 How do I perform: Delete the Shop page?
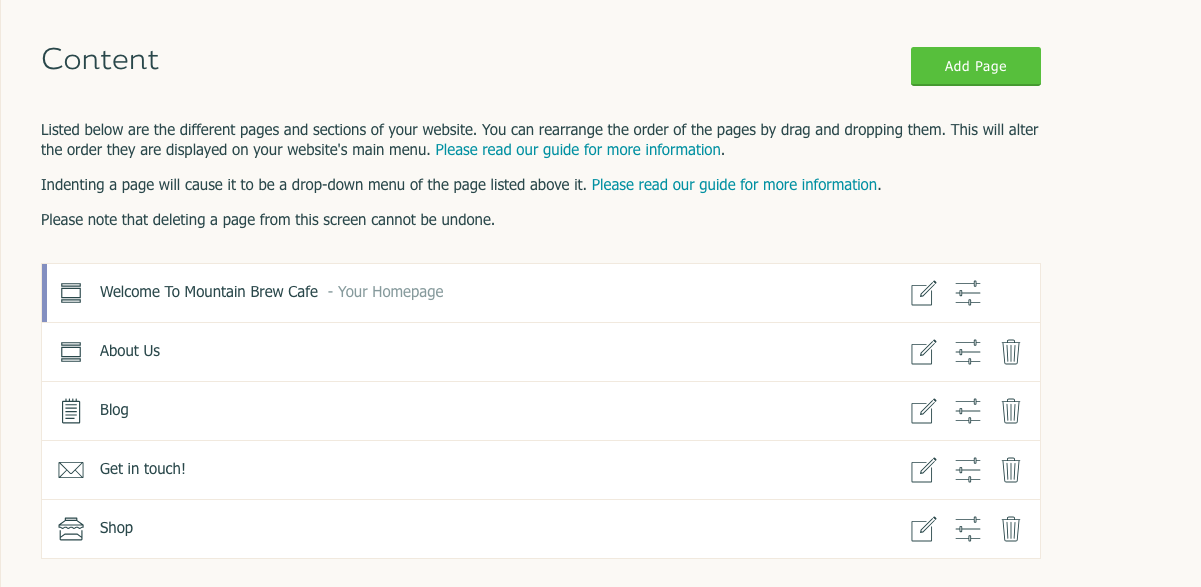[x=1011, y=529]
